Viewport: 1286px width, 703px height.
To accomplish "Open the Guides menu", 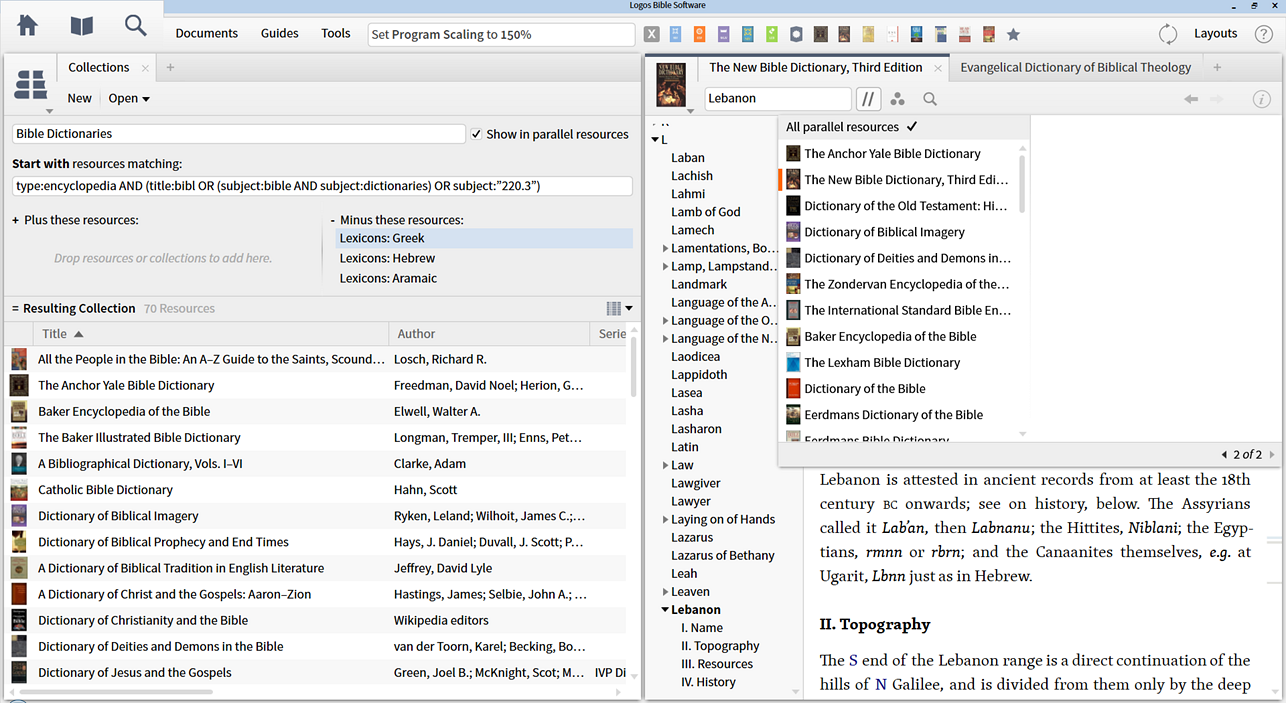I will click(x=280, y=33).
